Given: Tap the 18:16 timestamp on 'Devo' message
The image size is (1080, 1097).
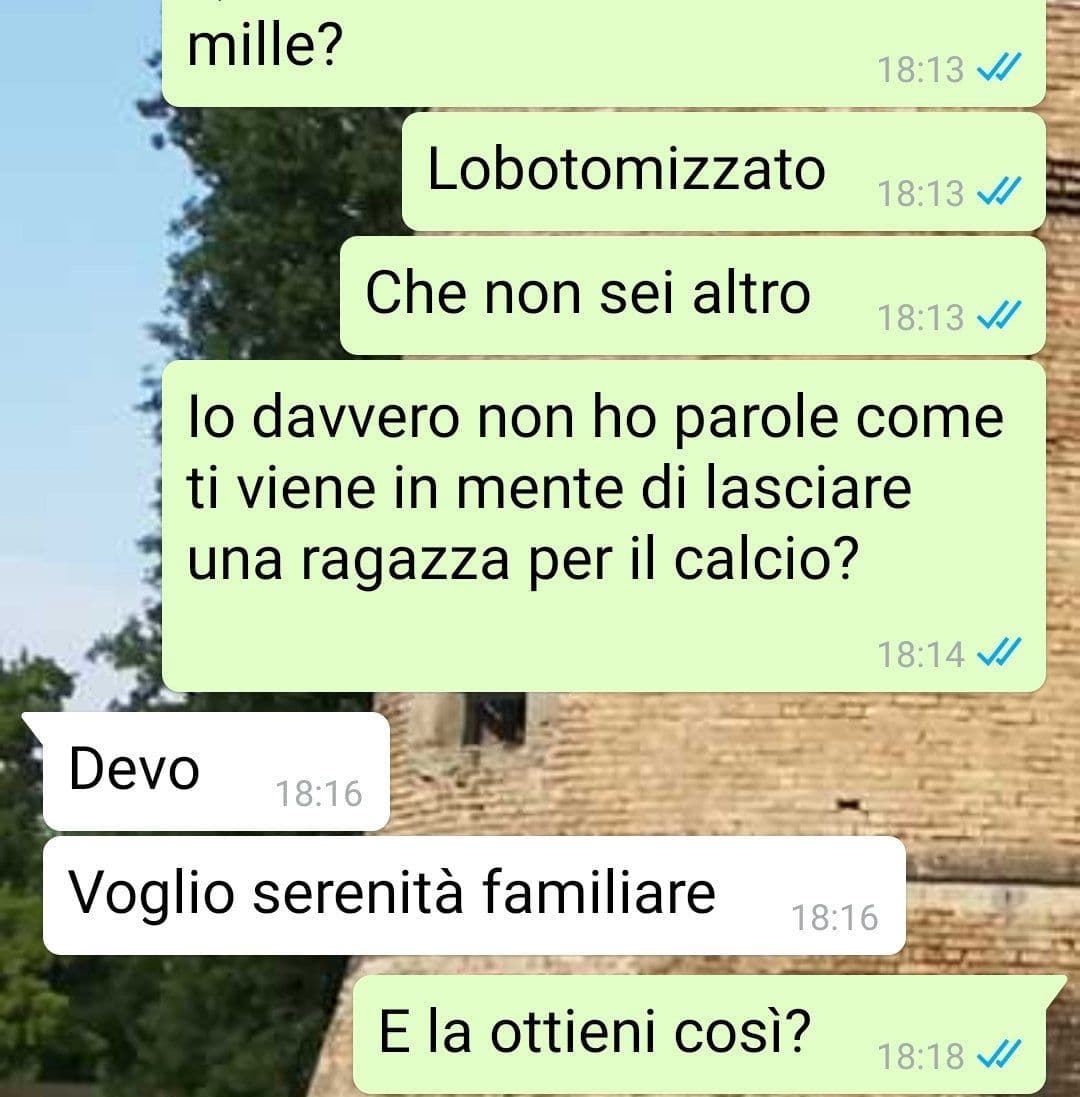Looking at the screenshot, I should [319, 794].
